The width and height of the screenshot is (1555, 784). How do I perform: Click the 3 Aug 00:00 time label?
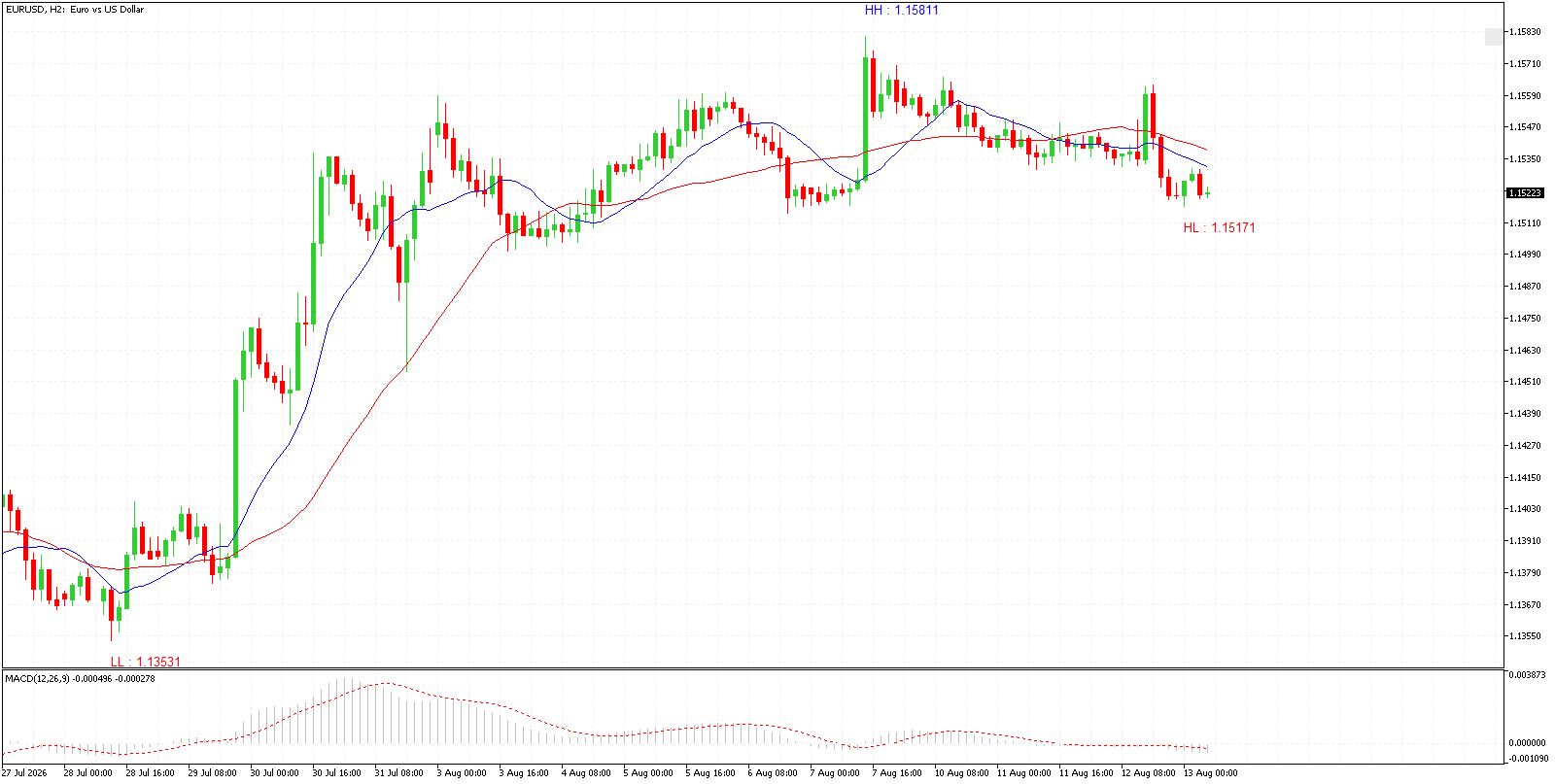(x=462, y=773)
